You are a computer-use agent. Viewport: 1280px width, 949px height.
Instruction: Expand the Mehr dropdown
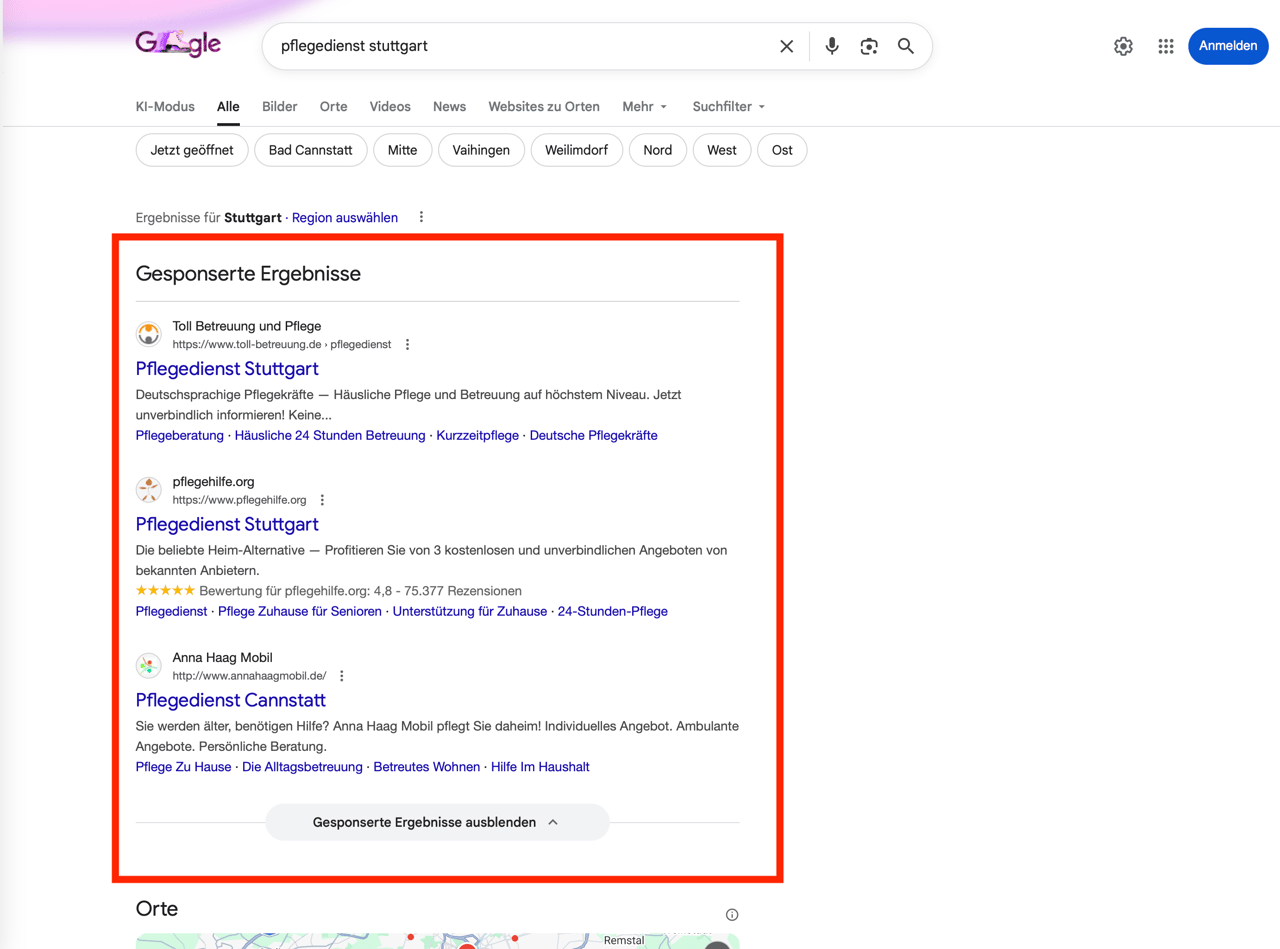tap(645, 106)
